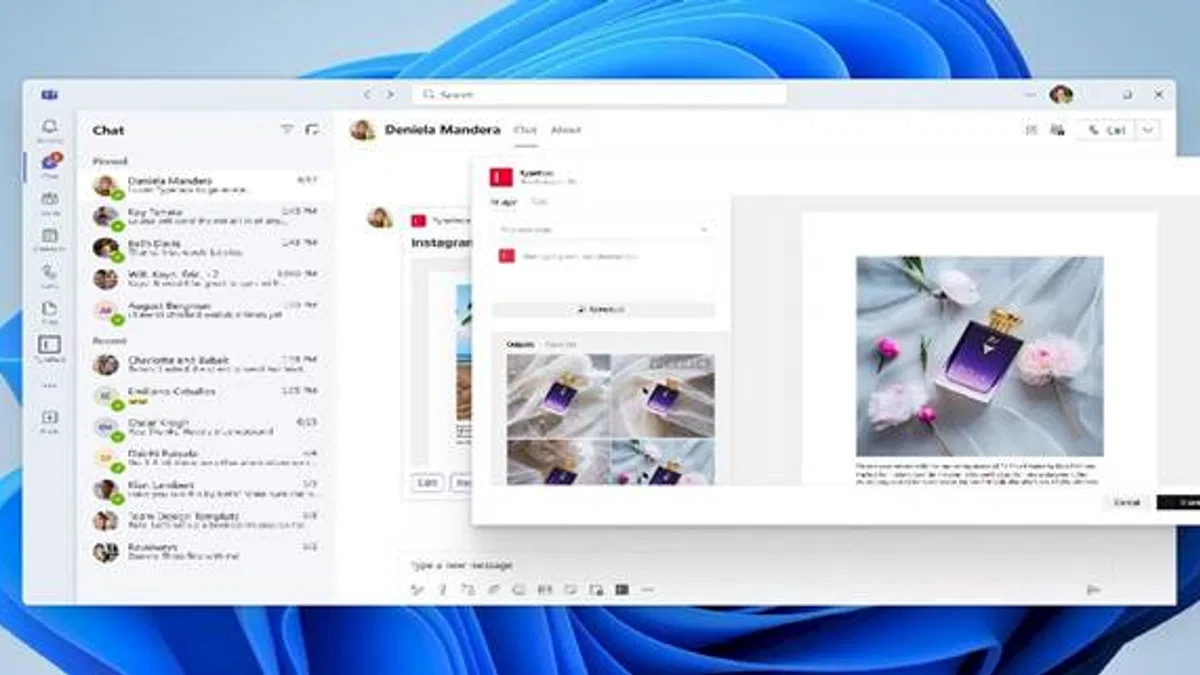Image resolution: width=1200 pixels, height=675 pixels.
Task: Open the Chat icon in the sidebar
Action: 49,162
